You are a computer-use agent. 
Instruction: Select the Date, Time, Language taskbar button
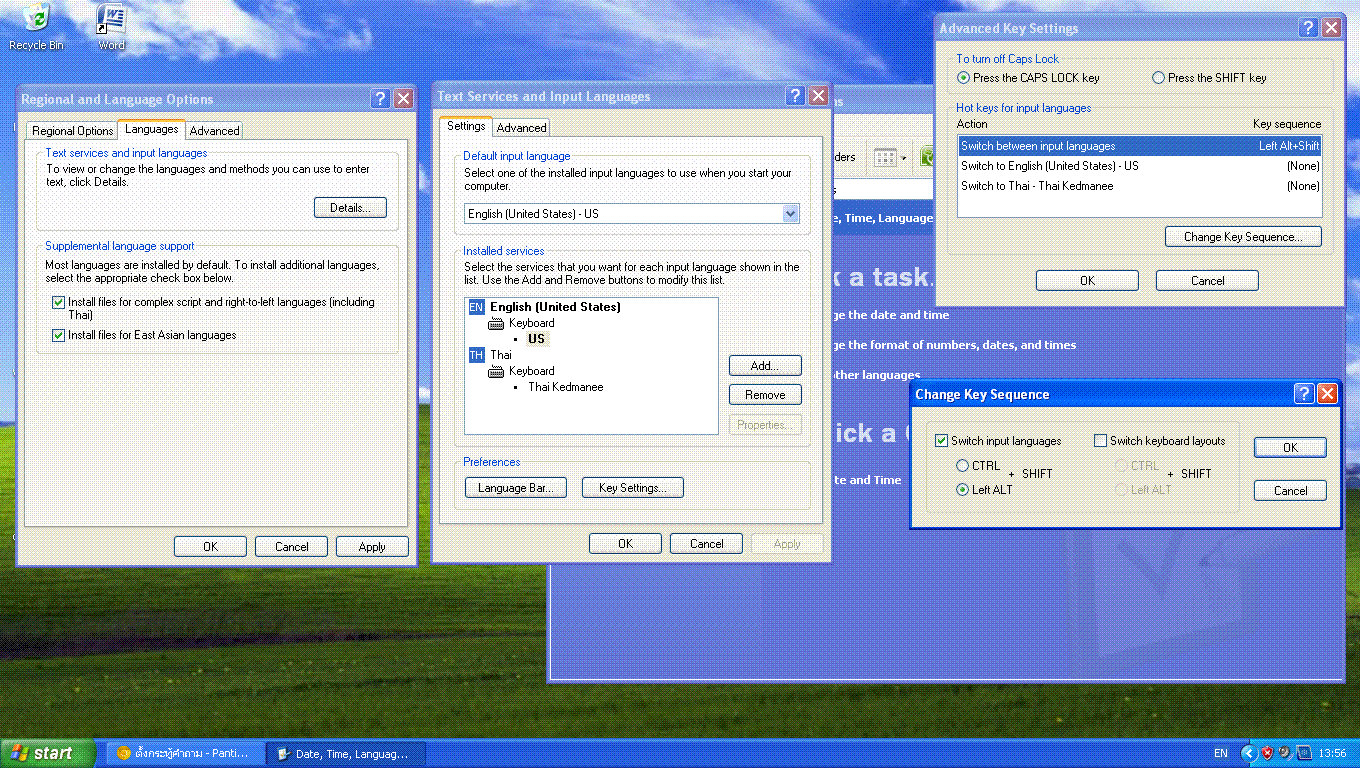[x=347, y=753]
